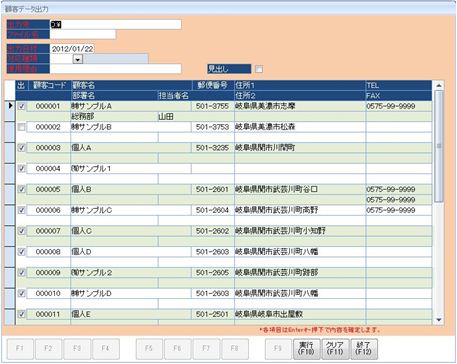Click the 山田 contact name cell
The image size is (457, 364).
[196, 117]
